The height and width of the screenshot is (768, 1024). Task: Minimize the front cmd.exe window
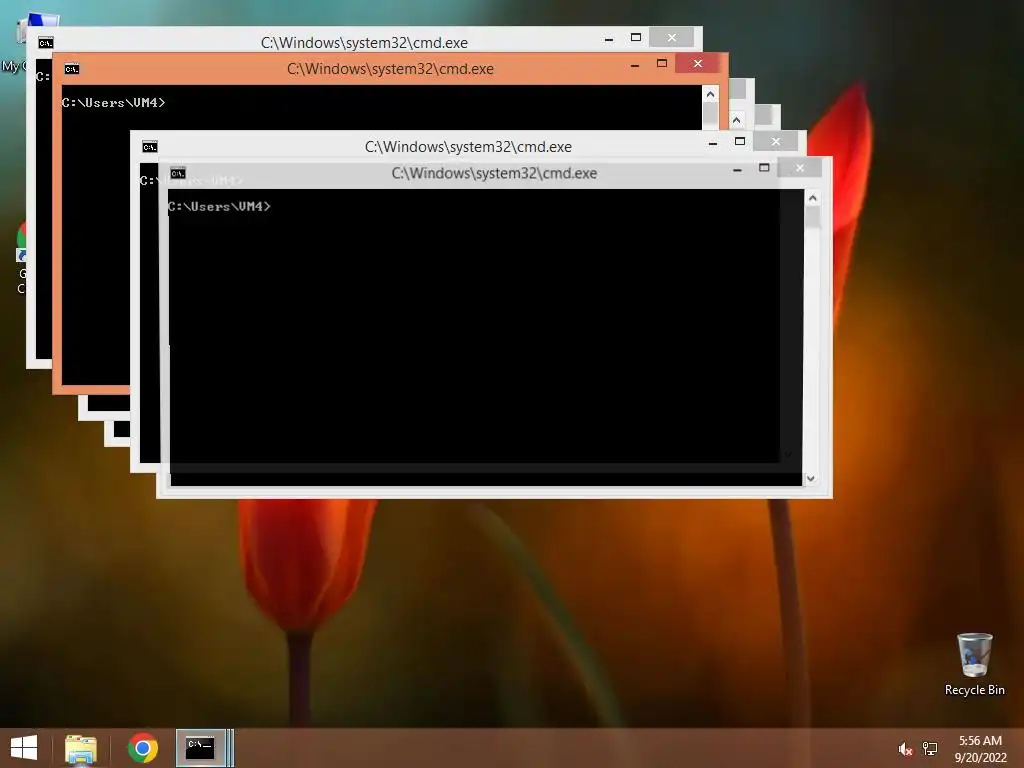[737, 169]
